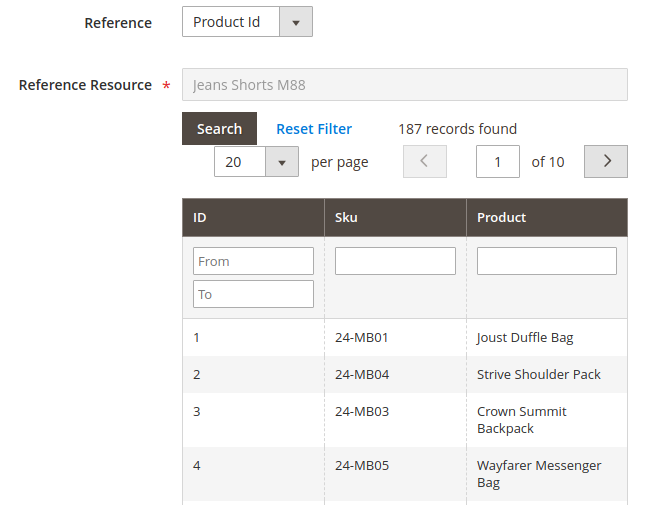Image resolution: width=659 pixels, height=505 pixels.
Task: Click the ID From filter field
Action: pos(253,261)
